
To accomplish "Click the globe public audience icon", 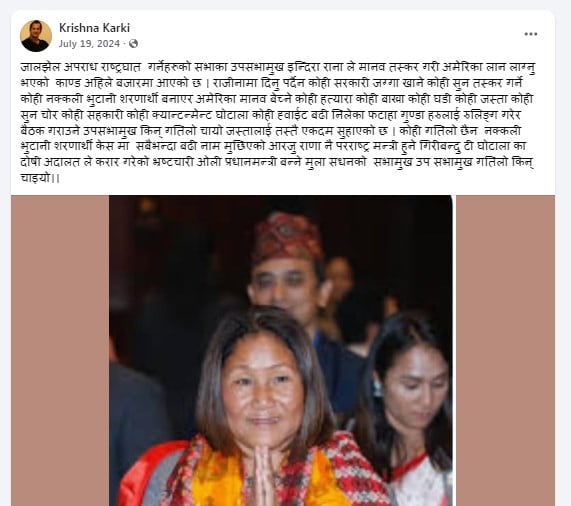I will coord(134,44).
